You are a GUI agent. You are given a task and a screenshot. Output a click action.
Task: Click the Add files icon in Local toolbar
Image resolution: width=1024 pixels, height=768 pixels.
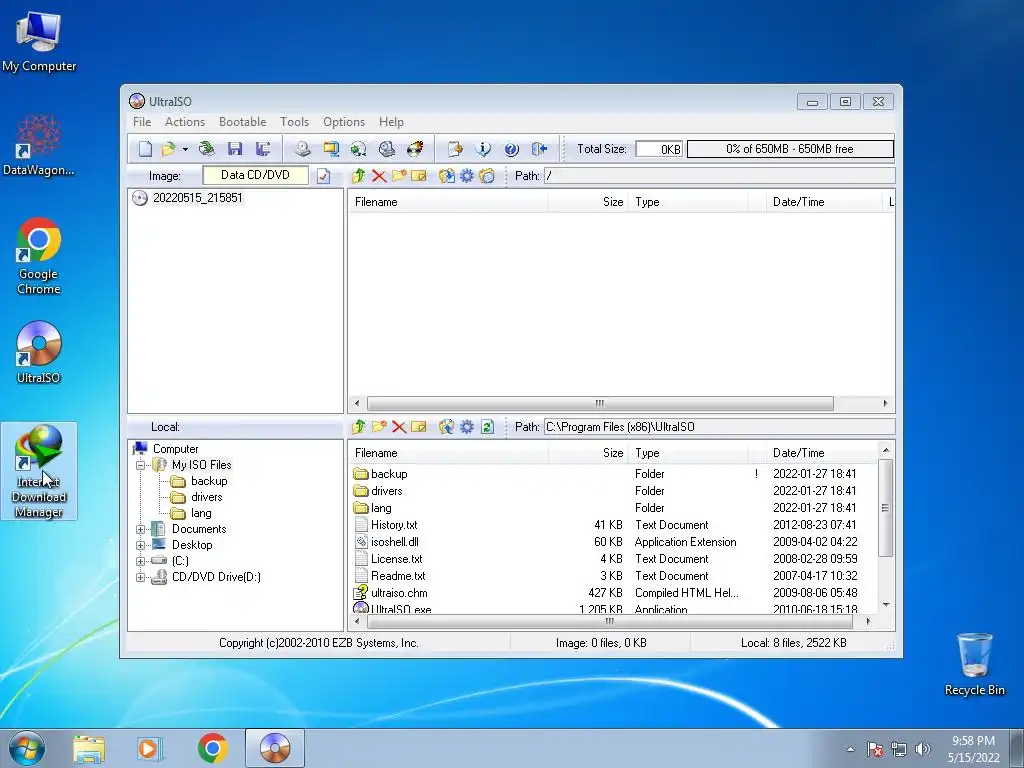click(447, 427)
